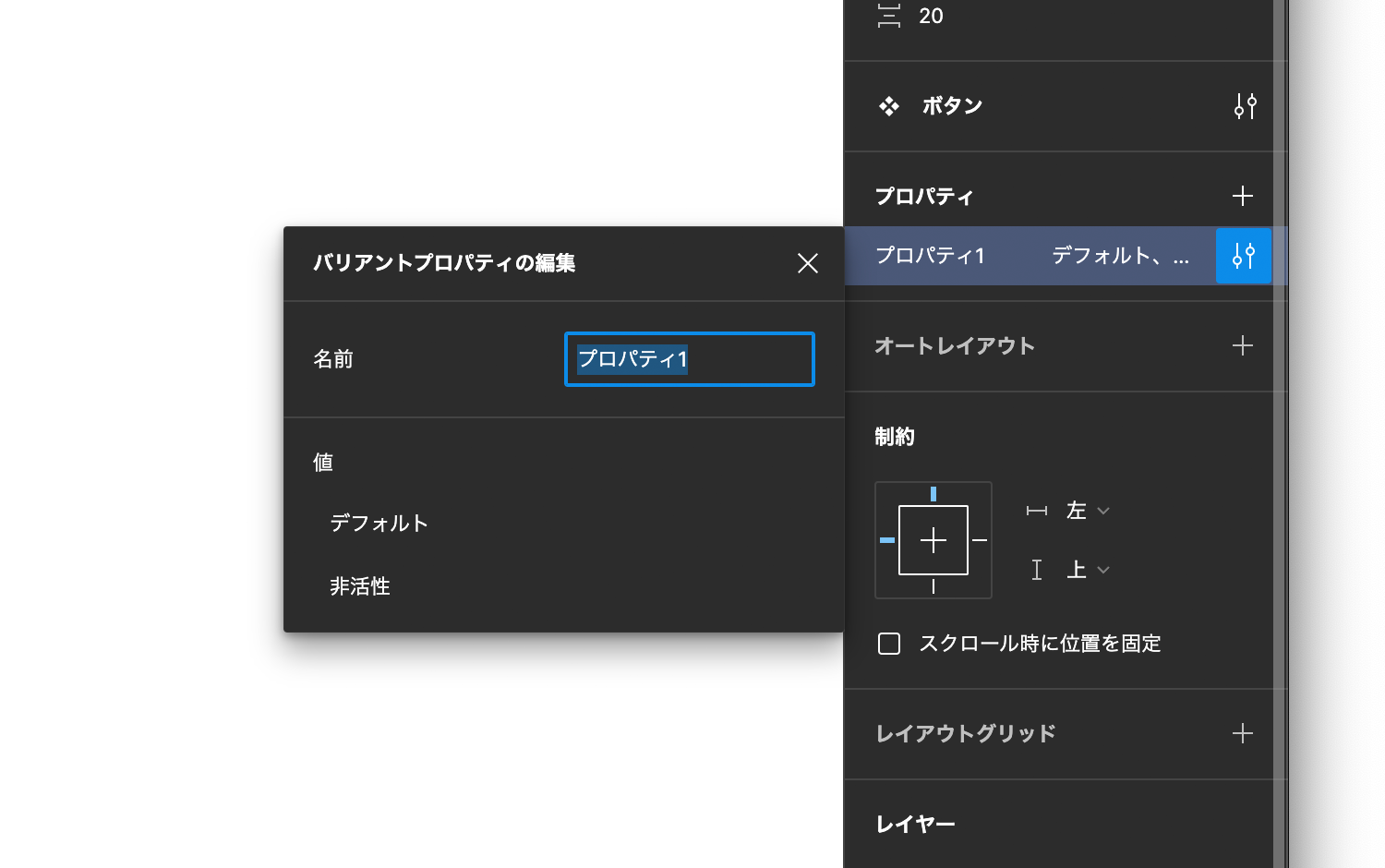Image resolution: width=1385 pixels, height=868 pixels.
Task: Click the ボタン component name
Action: tap(952, 106)
